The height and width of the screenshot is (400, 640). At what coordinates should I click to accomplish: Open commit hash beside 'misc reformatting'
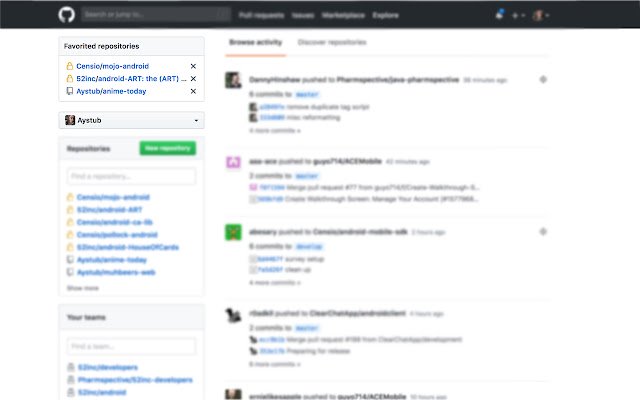(x=272, y=118)
